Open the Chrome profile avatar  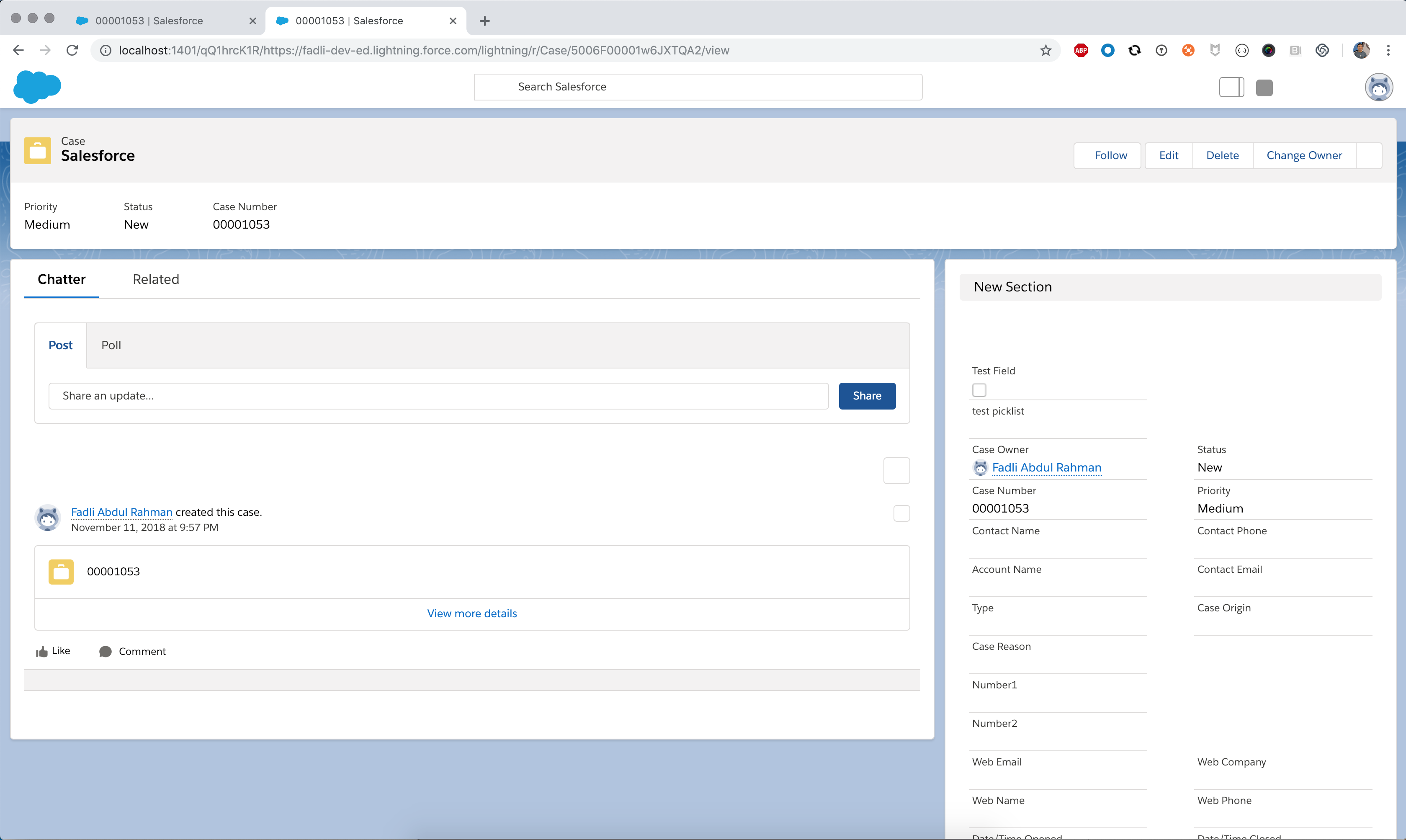pos(1361,50)
